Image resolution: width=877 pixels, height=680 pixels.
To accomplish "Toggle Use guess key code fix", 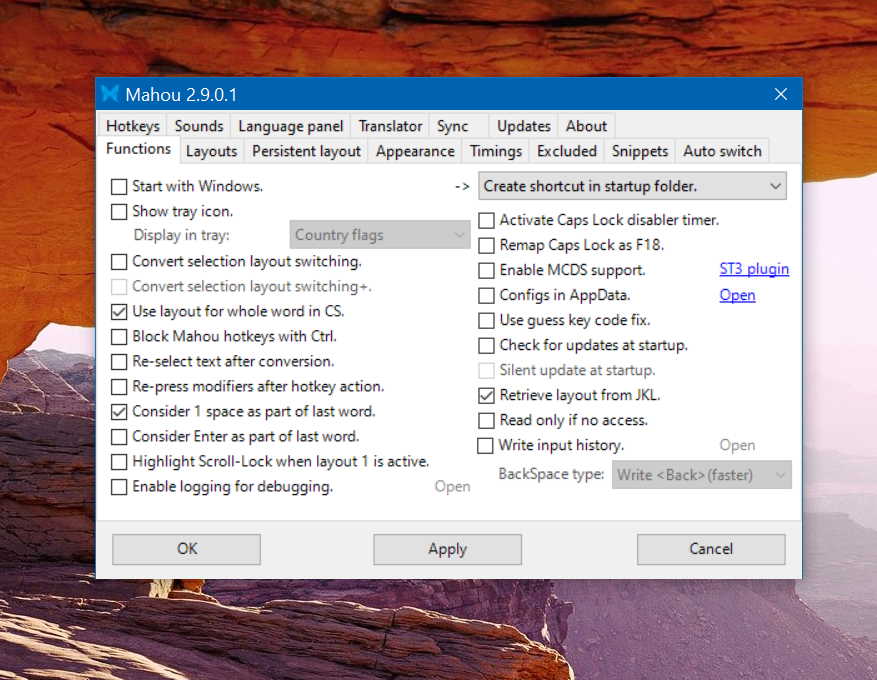I will [487, 320].
